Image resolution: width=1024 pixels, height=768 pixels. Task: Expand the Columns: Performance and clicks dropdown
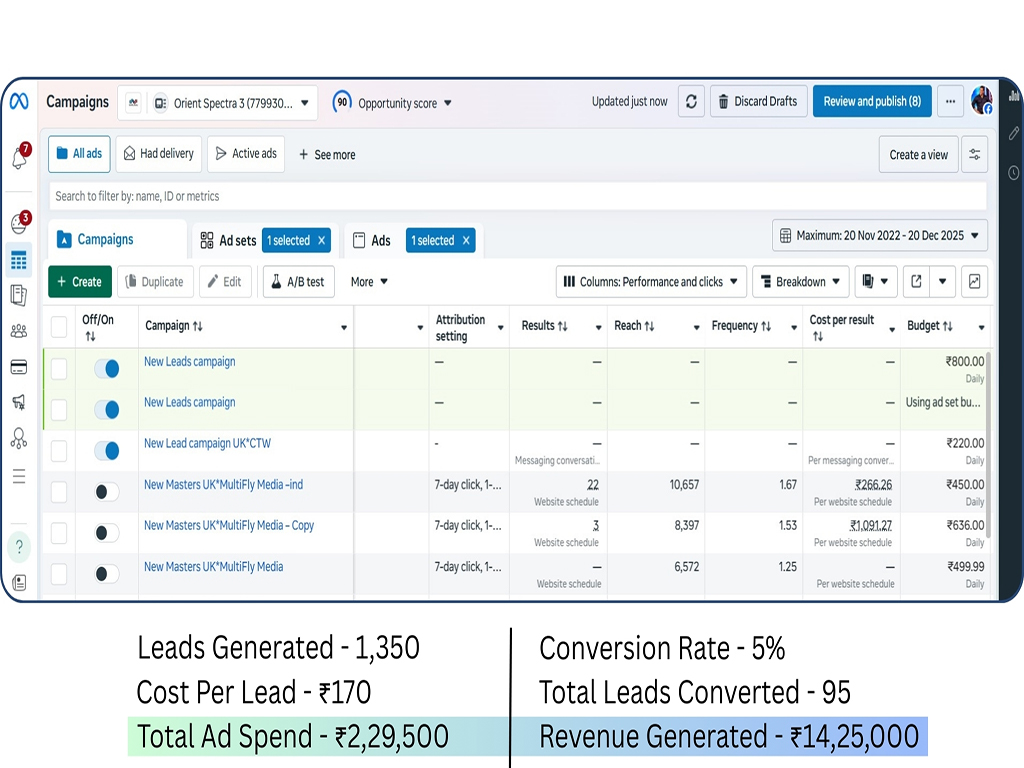coord(651,282)
